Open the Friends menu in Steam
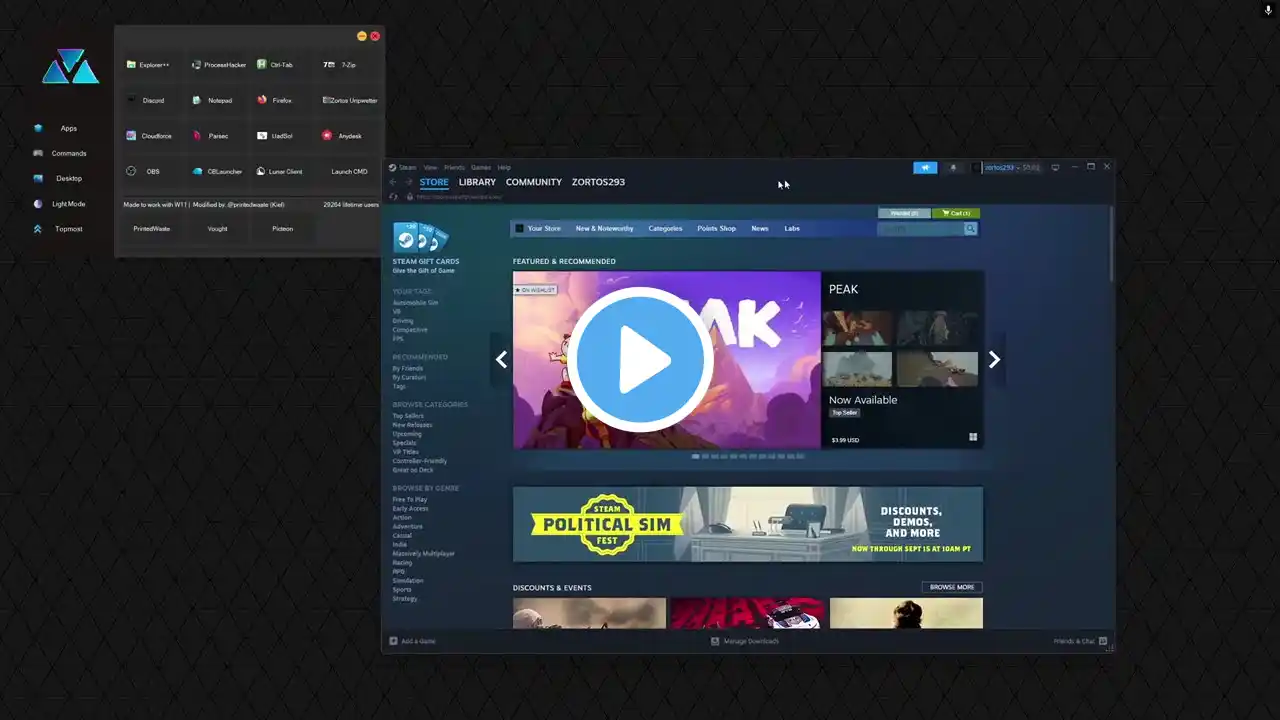This screenshot has width=1280, height=720. 454,168
